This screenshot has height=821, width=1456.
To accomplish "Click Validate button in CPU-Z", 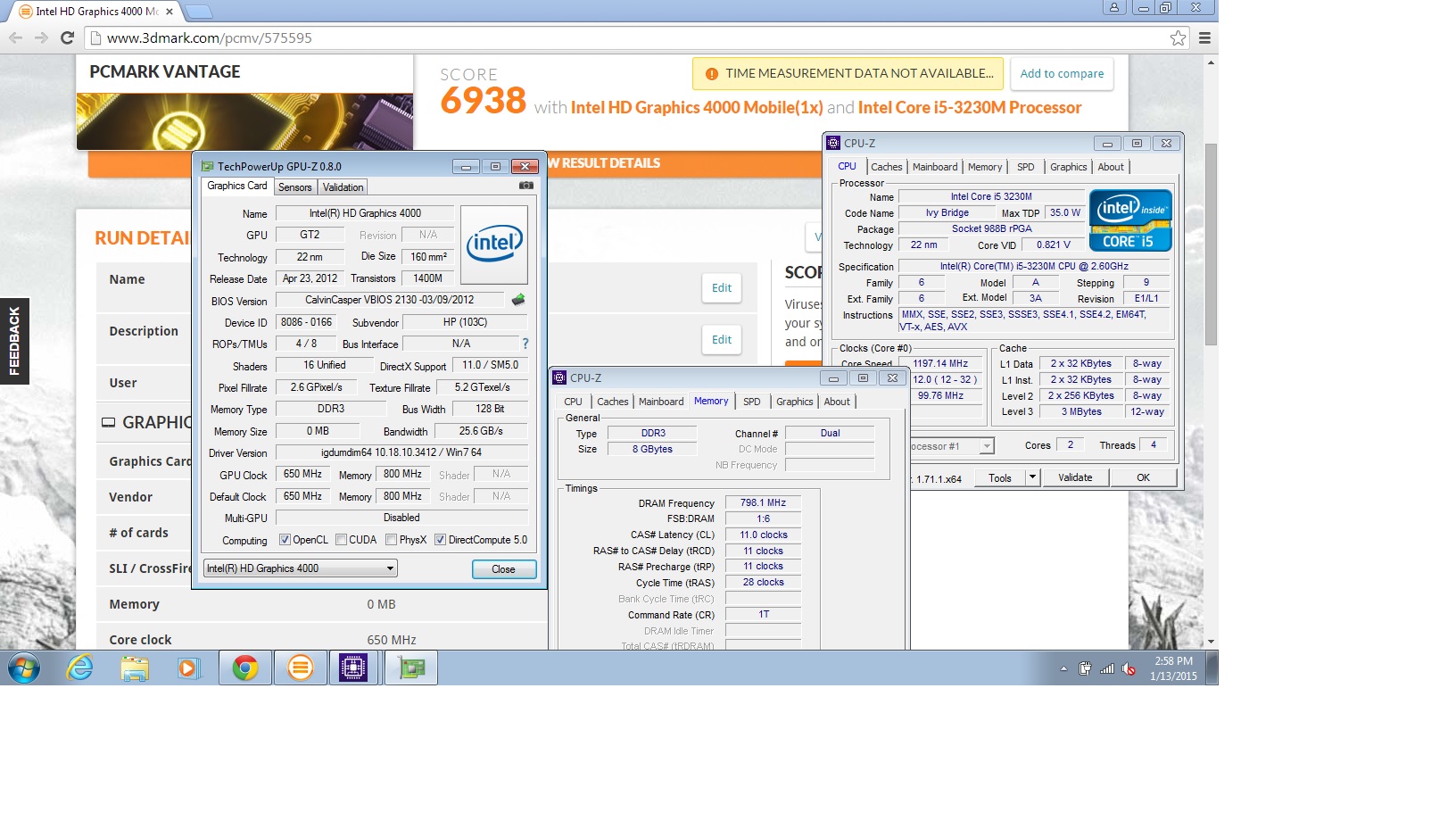I will coord(1075,477).
